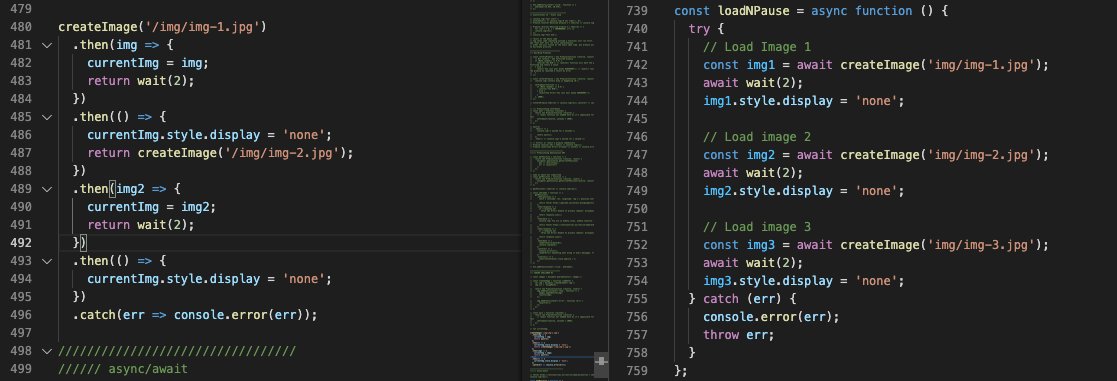Click 'throw err;' on line 757
Screen dimensions: 1117x381
pyautogui.click(x=738, y=335)
